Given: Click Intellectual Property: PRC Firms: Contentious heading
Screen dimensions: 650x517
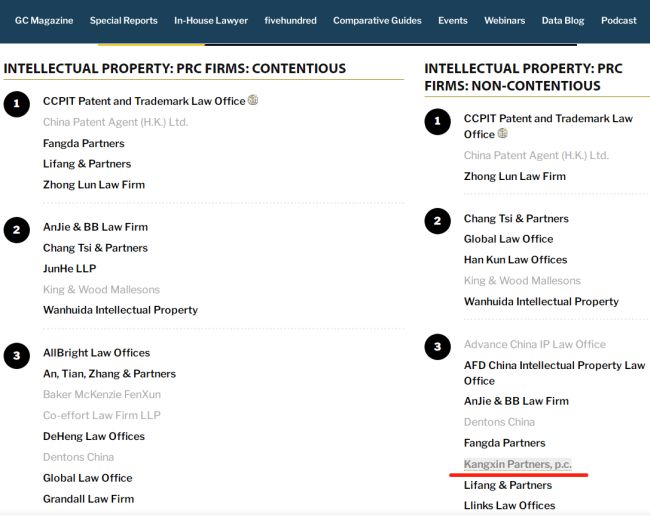Looking at the screenshot, I should (175, 68).
